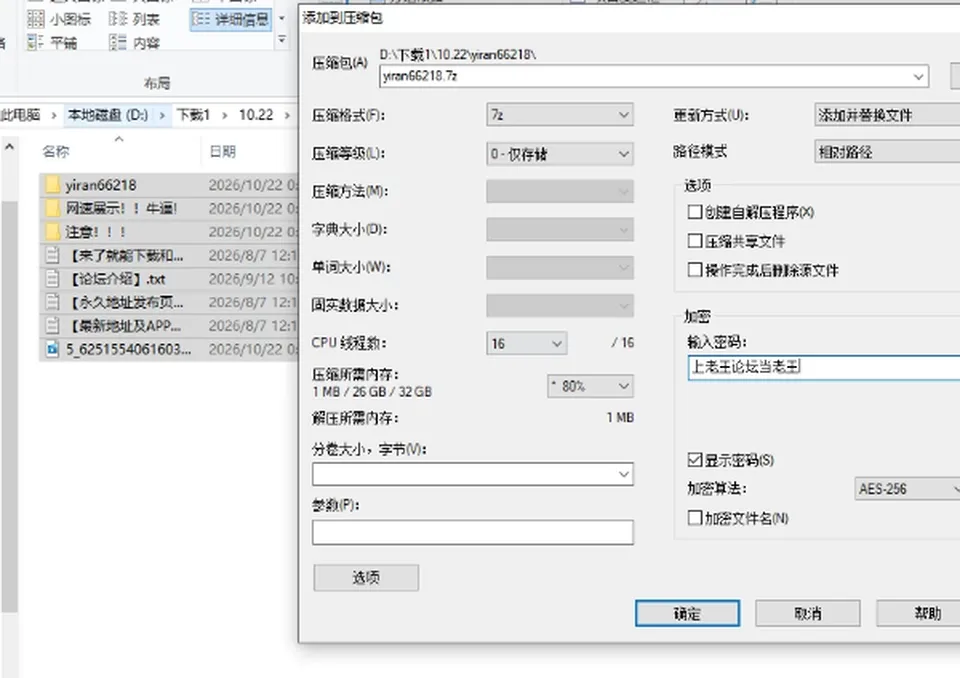Viewport: 960px width, 678px height.
Task: Switch layout to 详细信息 view icon
Action: coord(201,20)
